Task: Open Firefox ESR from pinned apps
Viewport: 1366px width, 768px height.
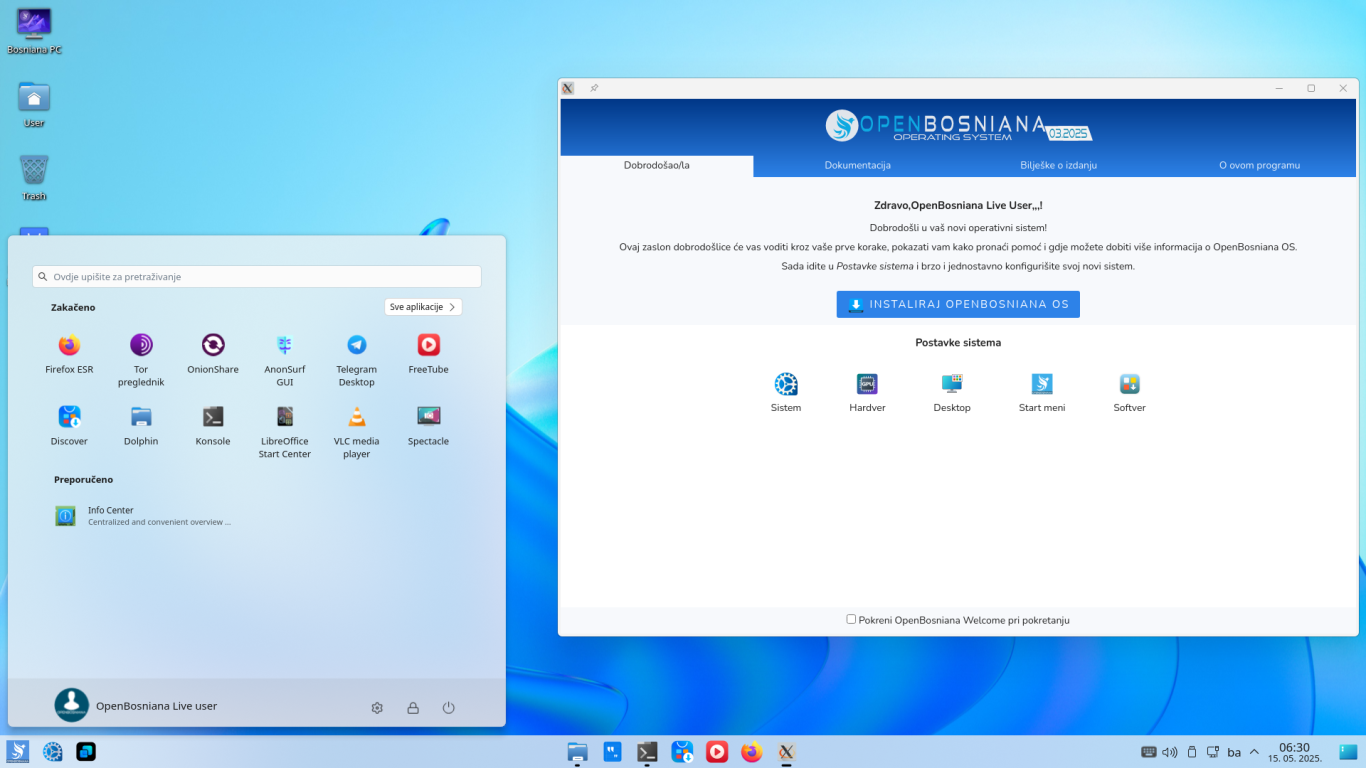Action: point(69,354)
